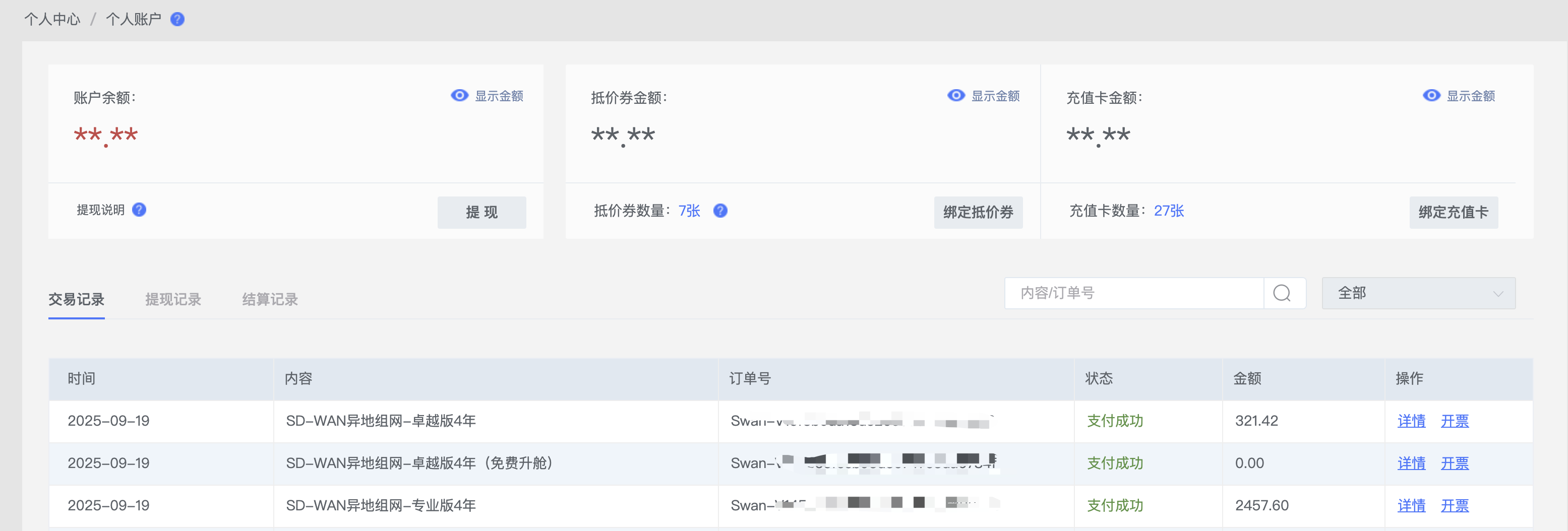Open 详情 for the 321.42 order
Screen dimensions: 1568x531
click(x=1411, y=421)
